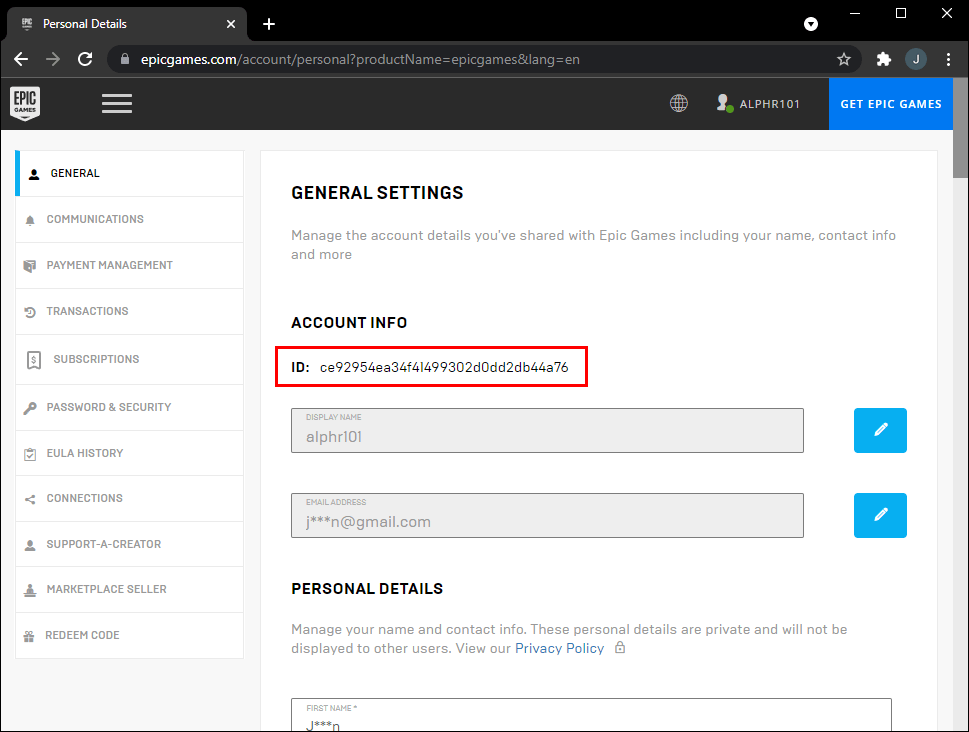
Task: Click the key icon beside Password & Security
Action: [30, 408]
